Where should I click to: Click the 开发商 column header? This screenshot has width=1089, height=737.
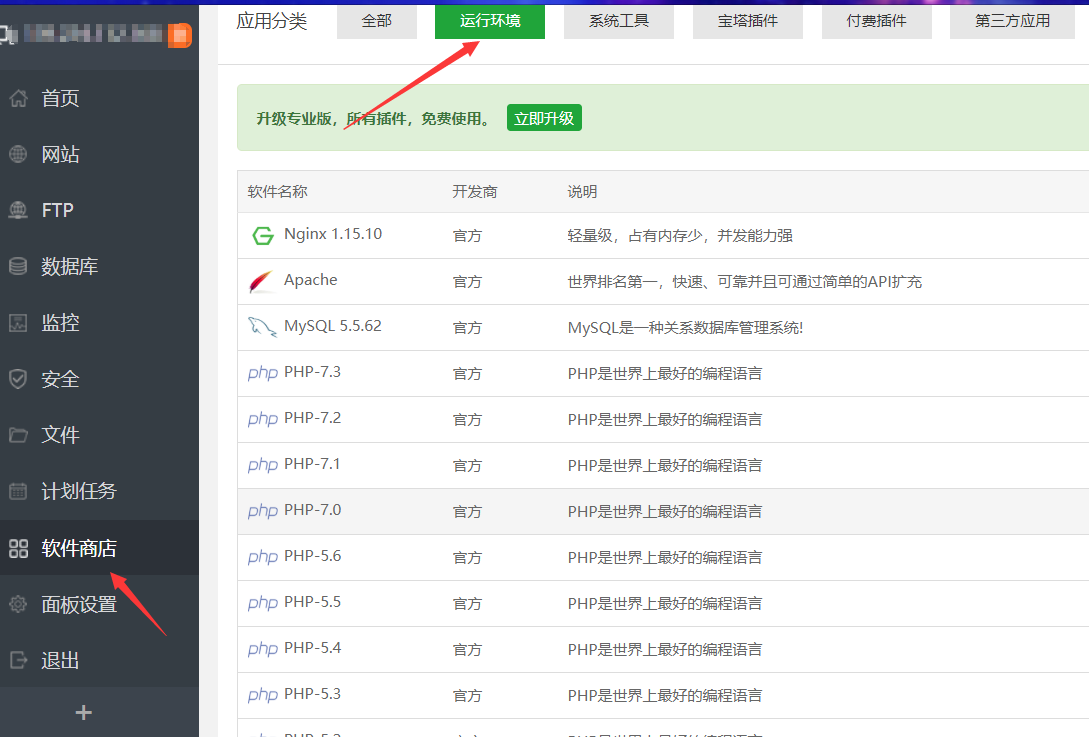click(x=475, y=192)
